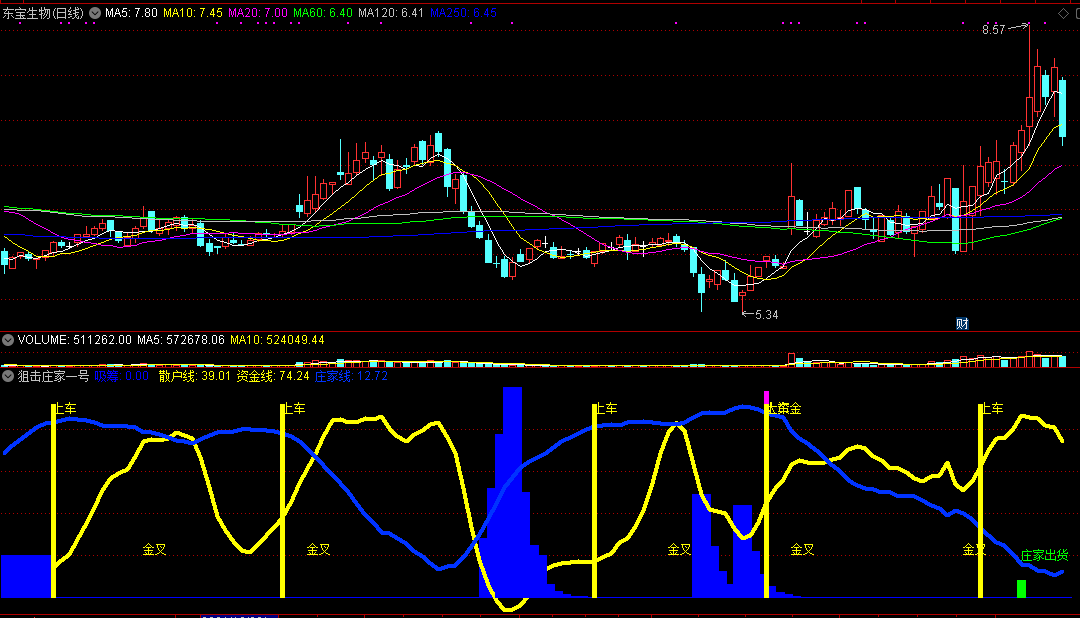Select the MA10: 7.45 label
1080x618 pixels.
[x=193, y=13]
